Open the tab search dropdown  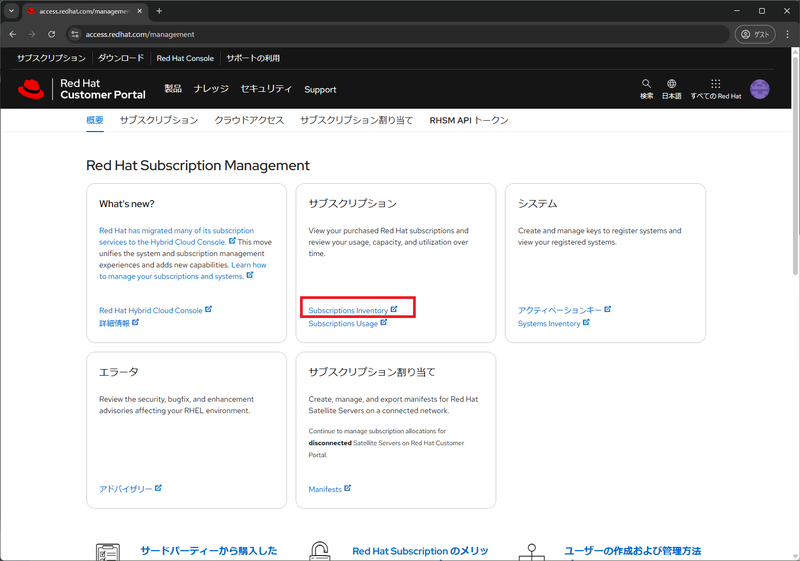[x=11, y=11]
